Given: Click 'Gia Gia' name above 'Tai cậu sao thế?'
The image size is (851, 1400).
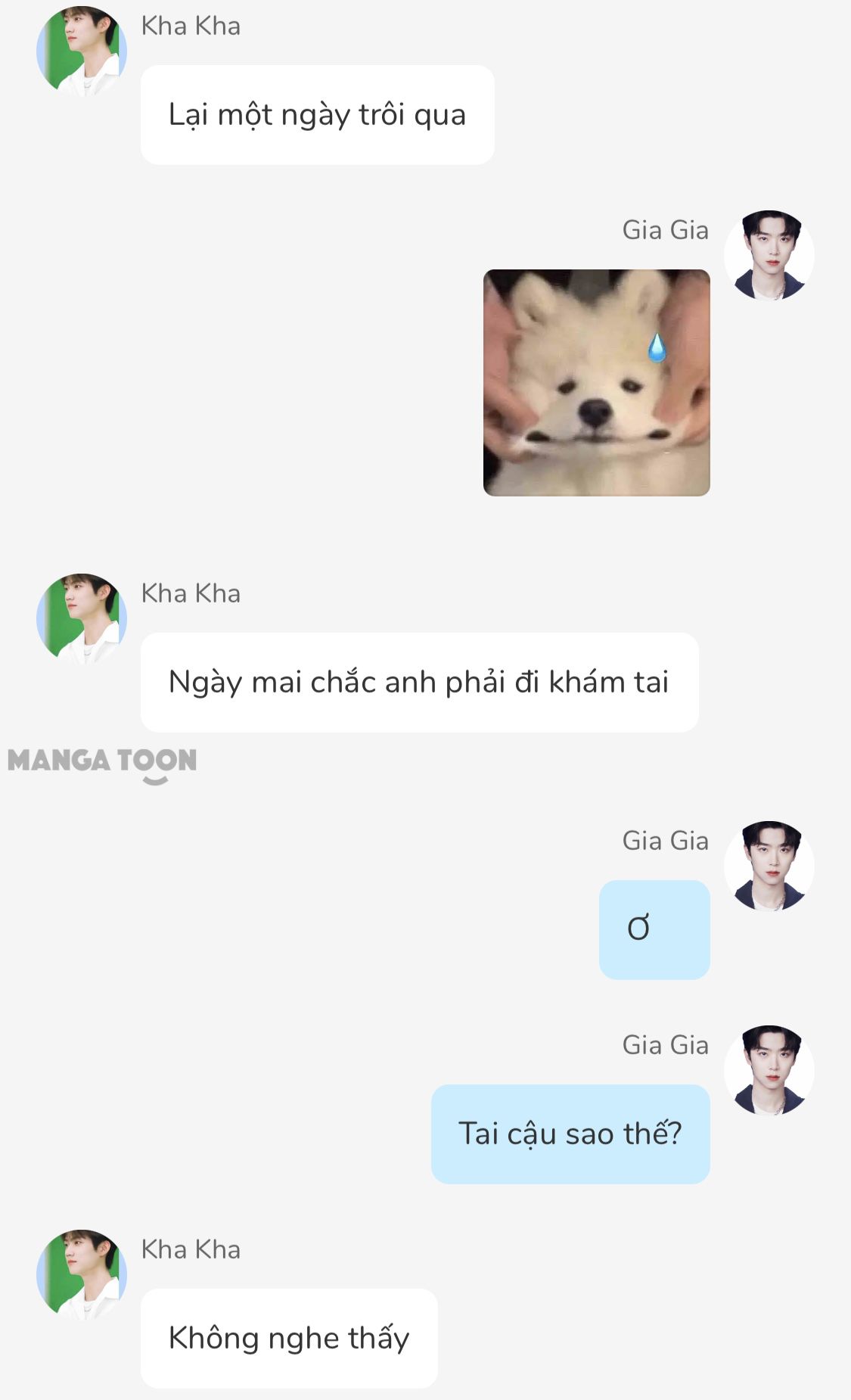Looking at the screenshot, I should point(666,1045).
